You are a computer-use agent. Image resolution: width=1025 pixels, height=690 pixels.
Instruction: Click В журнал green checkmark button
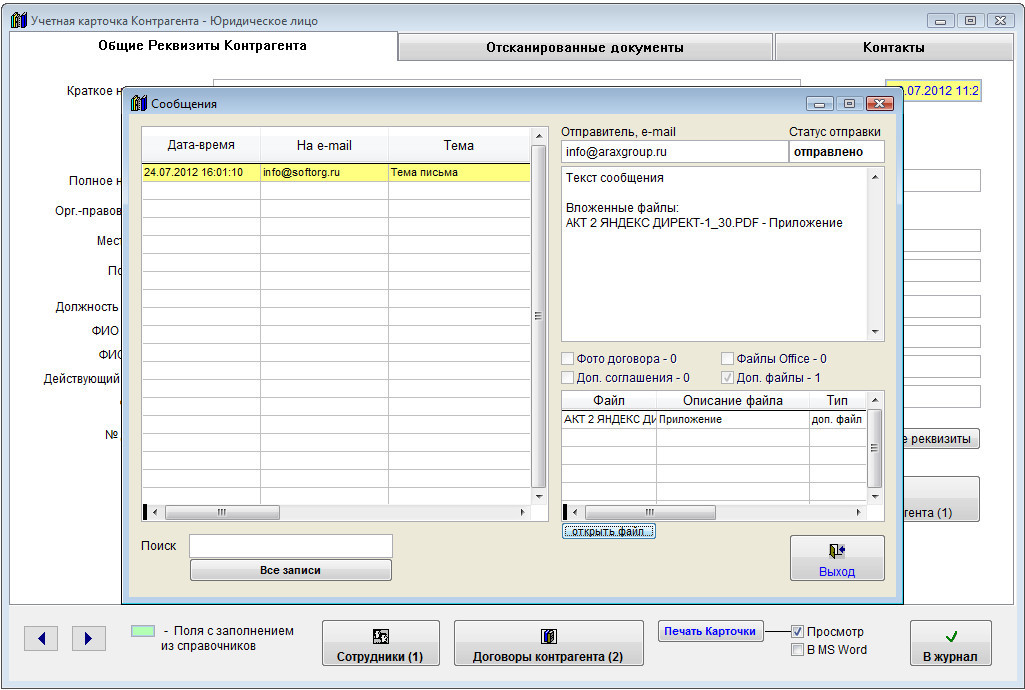coord(950,643)
